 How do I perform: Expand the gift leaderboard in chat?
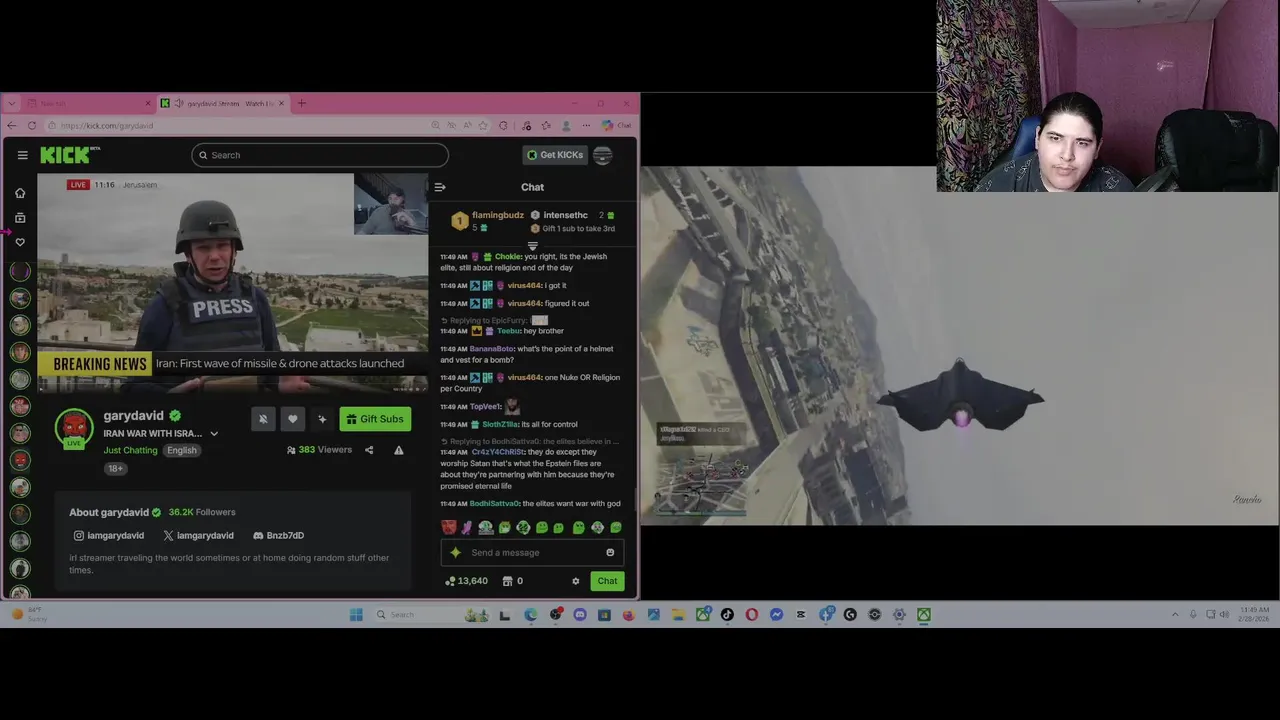coord(532,246)
